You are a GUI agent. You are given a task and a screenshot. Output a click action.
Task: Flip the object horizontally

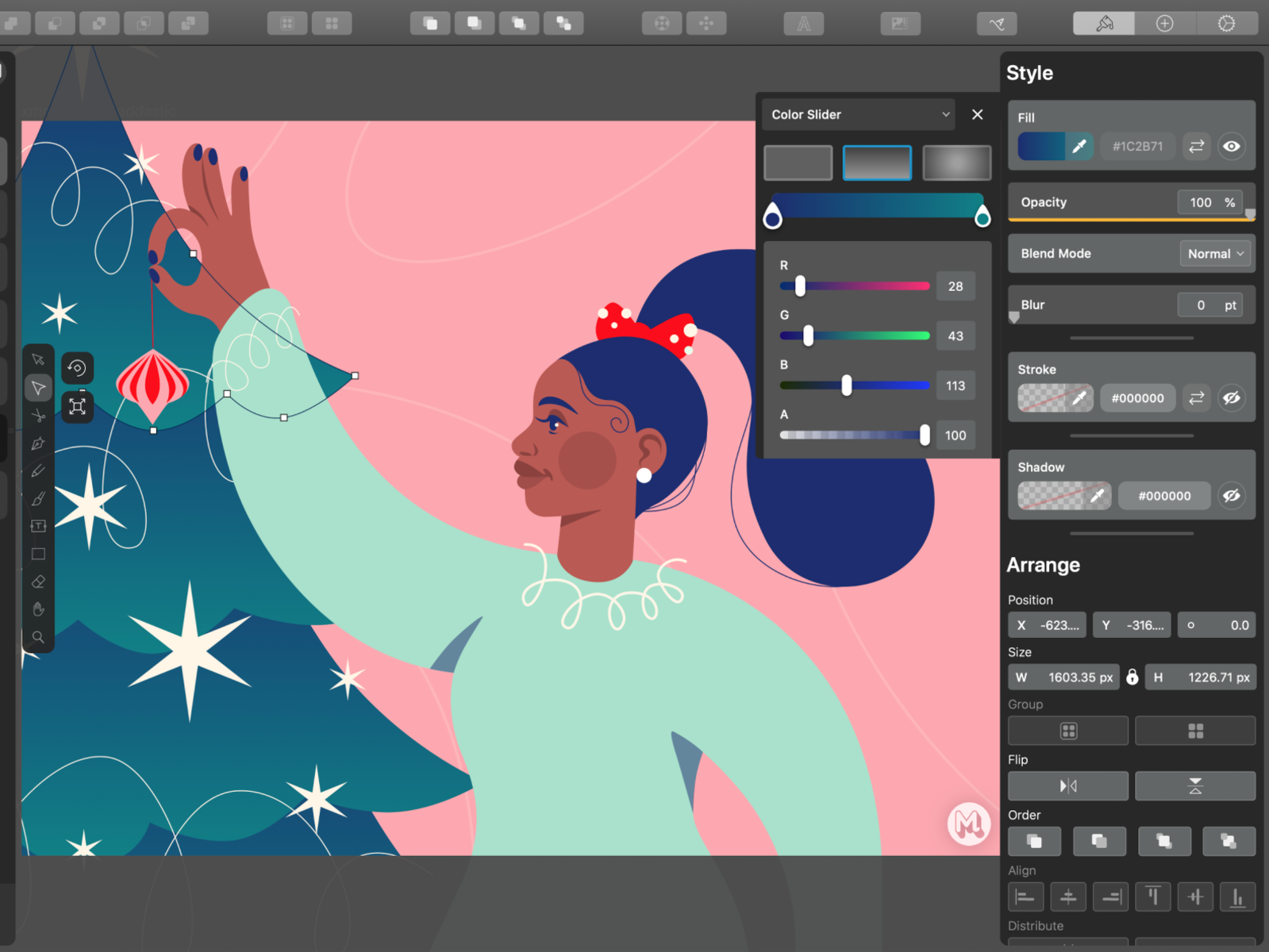tap(1068, 786)
